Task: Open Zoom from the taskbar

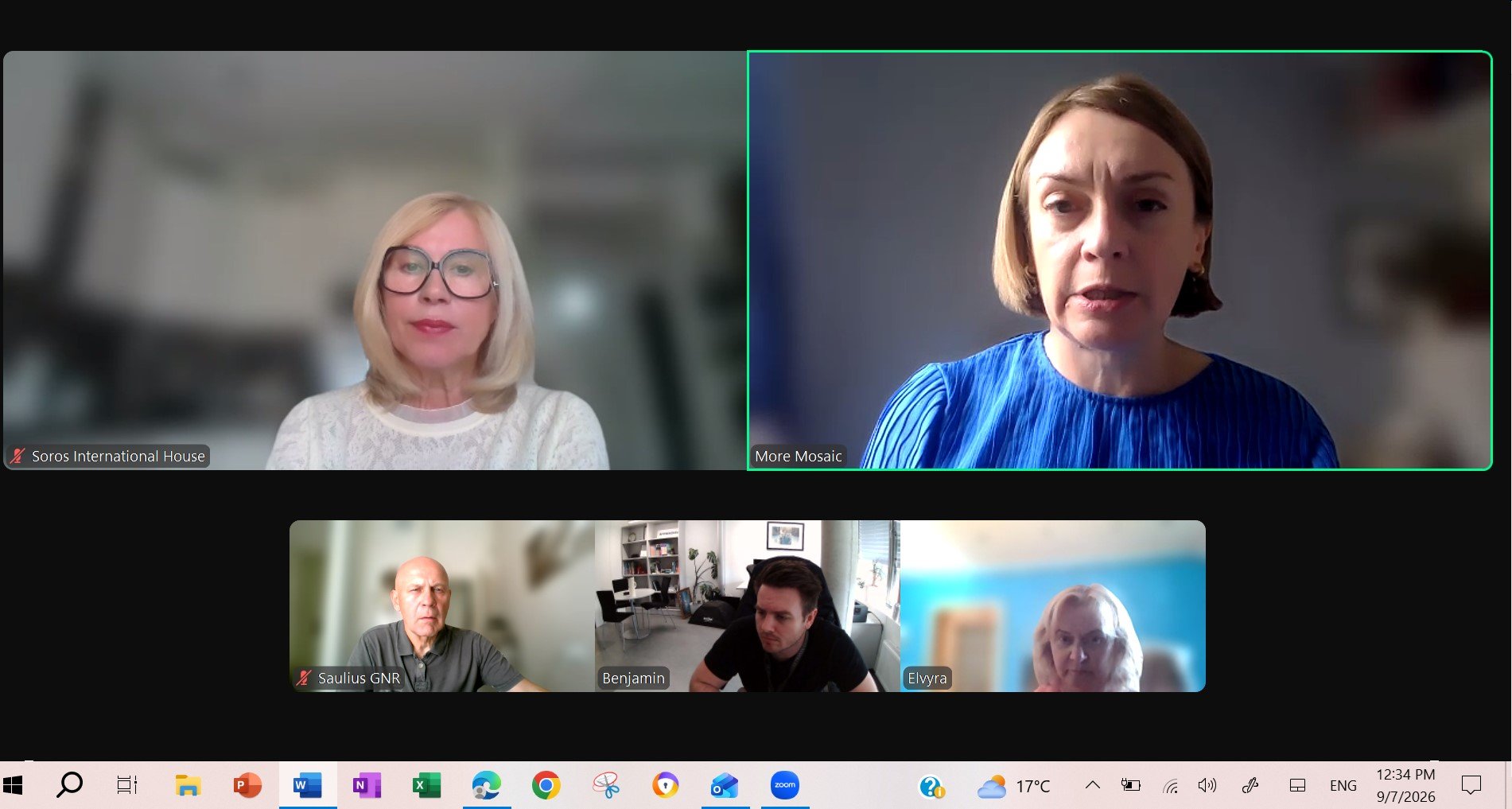Action: pos(785,785)
